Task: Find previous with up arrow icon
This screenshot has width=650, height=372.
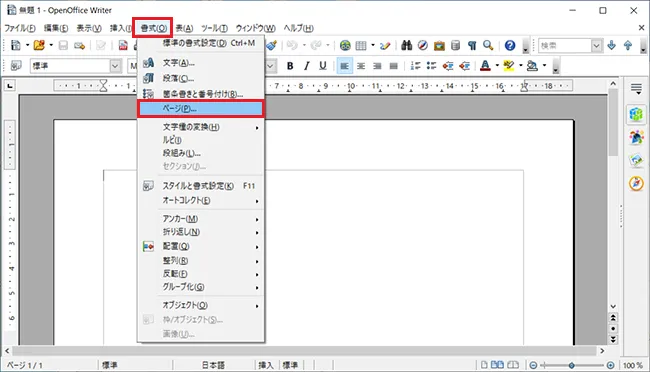Action: click(628, 45)
